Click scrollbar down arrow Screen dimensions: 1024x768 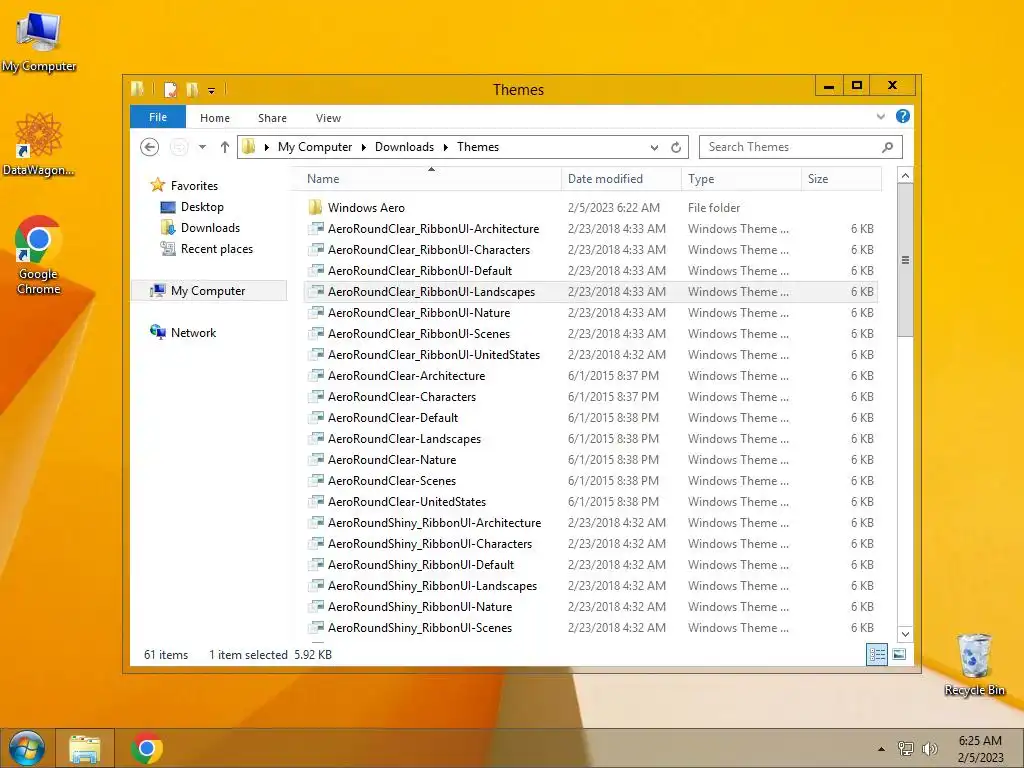(x=905, y=633)
